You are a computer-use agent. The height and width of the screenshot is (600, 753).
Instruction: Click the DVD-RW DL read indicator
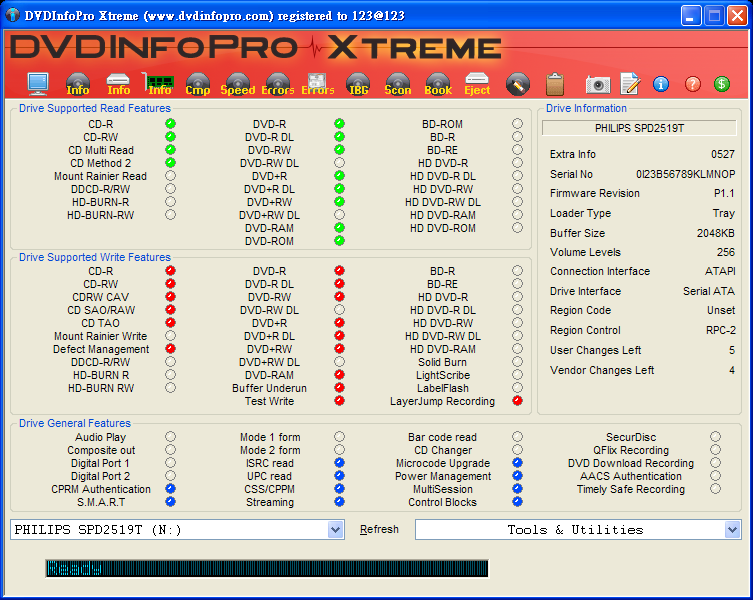click(340, 162)
